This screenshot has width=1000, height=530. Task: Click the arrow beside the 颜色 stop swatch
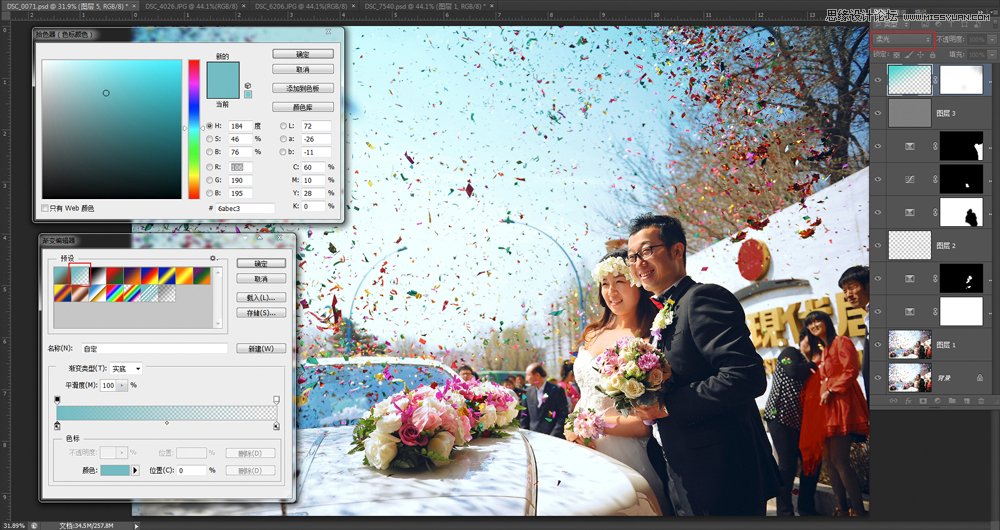click(x=135, y=470)
